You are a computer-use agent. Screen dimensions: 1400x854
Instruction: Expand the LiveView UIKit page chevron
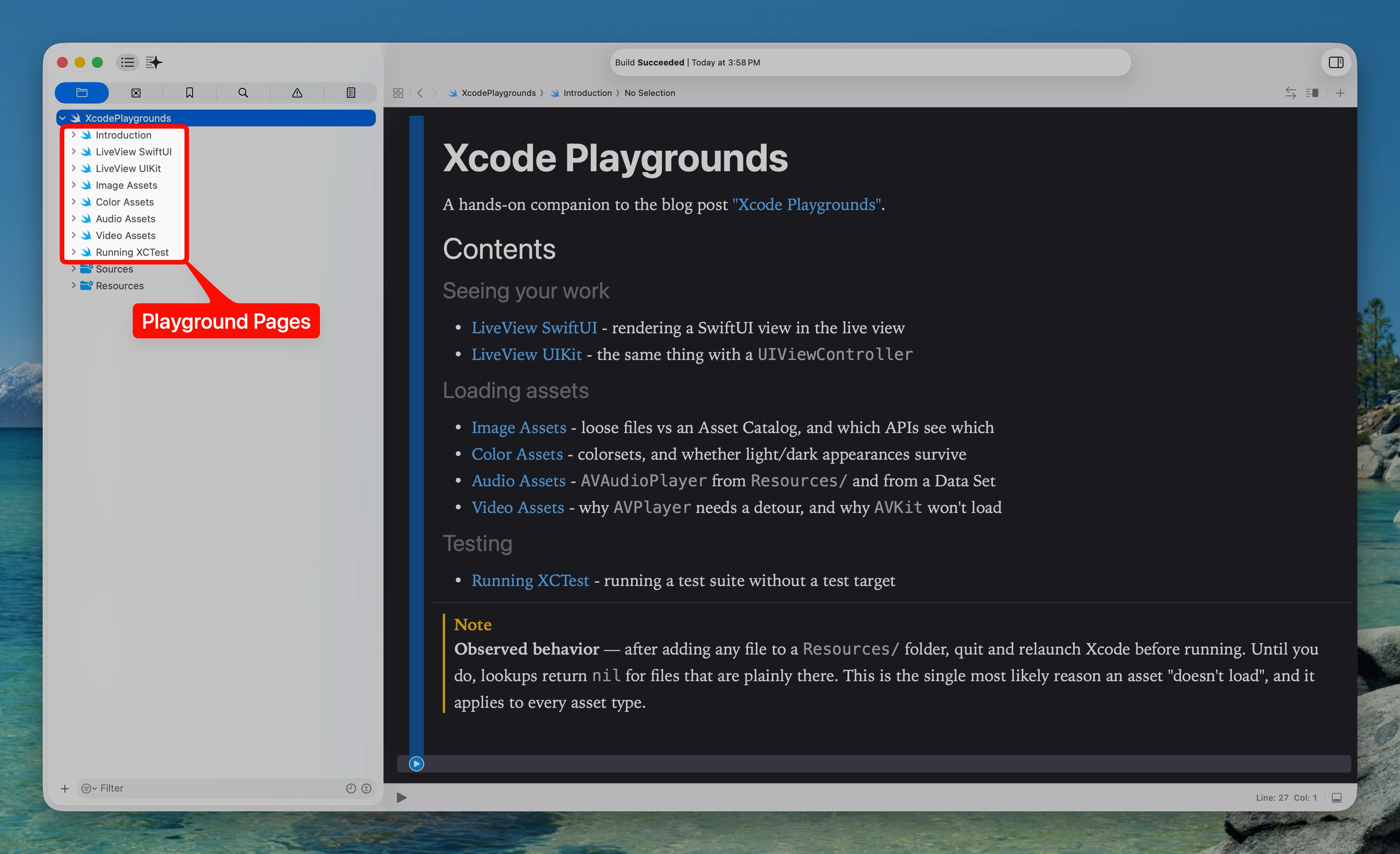(x=73, y=168)
